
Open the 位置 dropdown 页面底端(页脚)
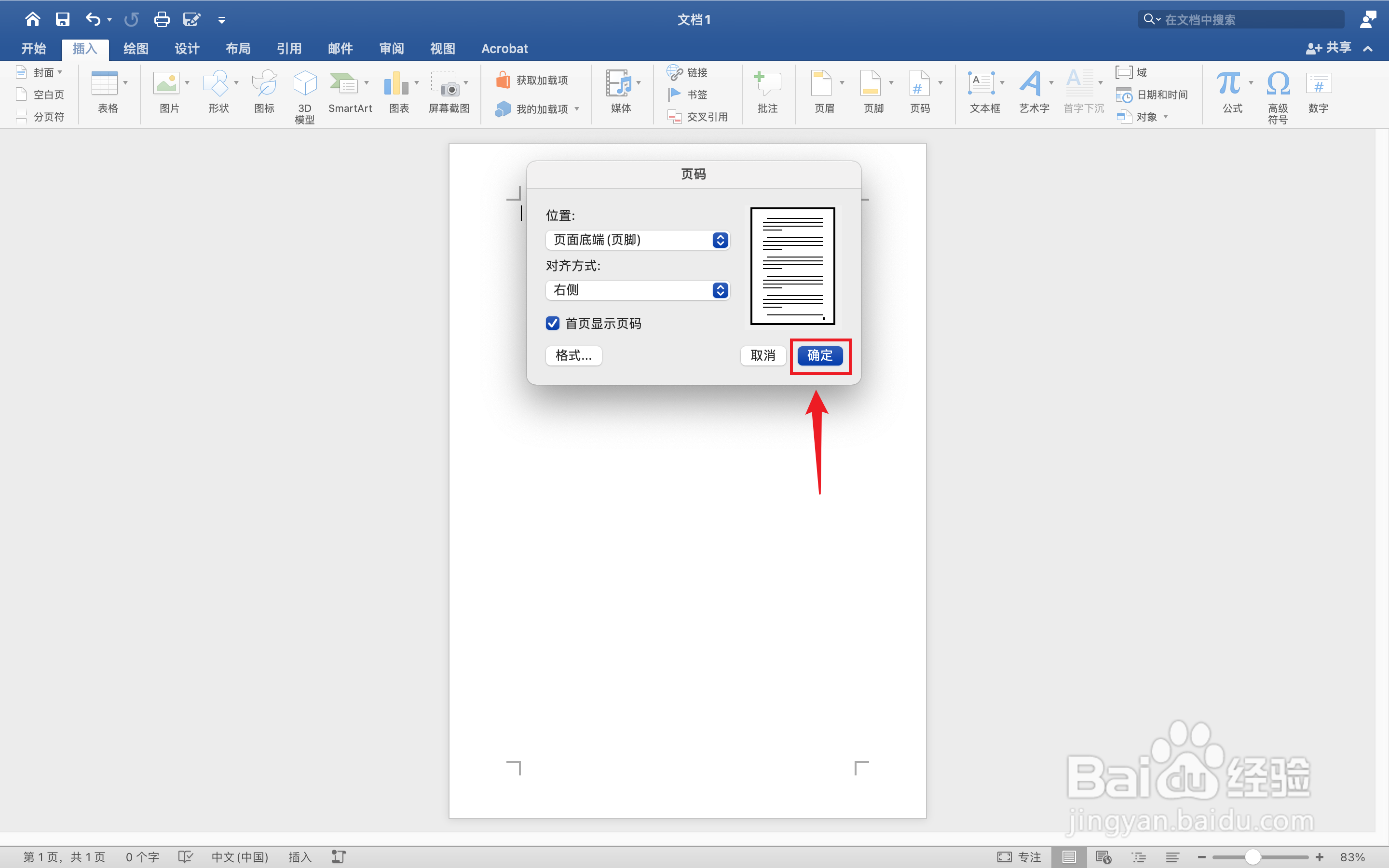coord(637,240)
